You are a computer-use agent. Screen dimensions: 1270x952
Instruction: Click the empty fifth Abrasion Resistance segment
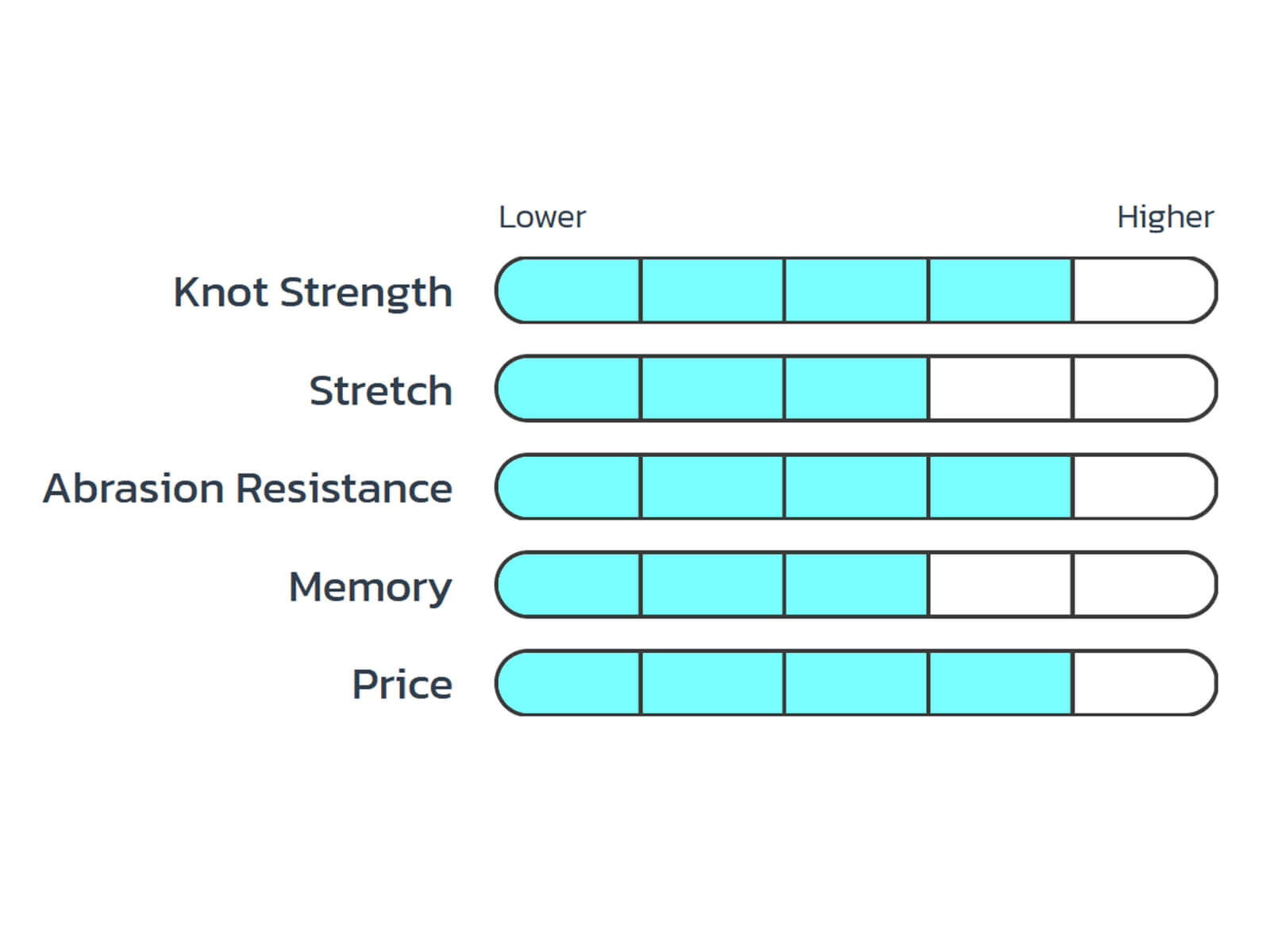[x=1143, y=487]
